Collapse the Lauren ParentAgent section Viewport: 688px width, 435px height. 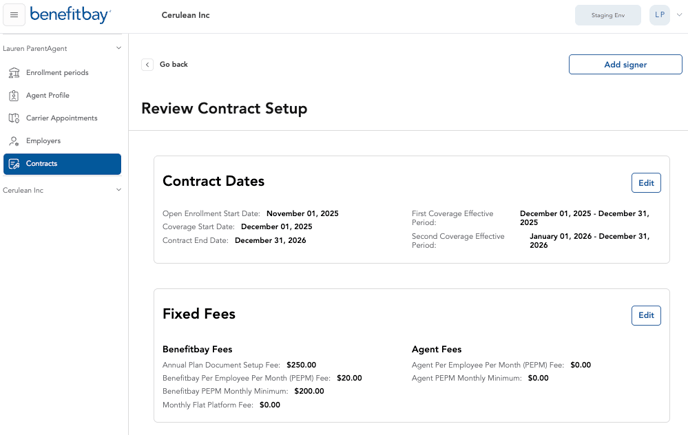(118, 48)
